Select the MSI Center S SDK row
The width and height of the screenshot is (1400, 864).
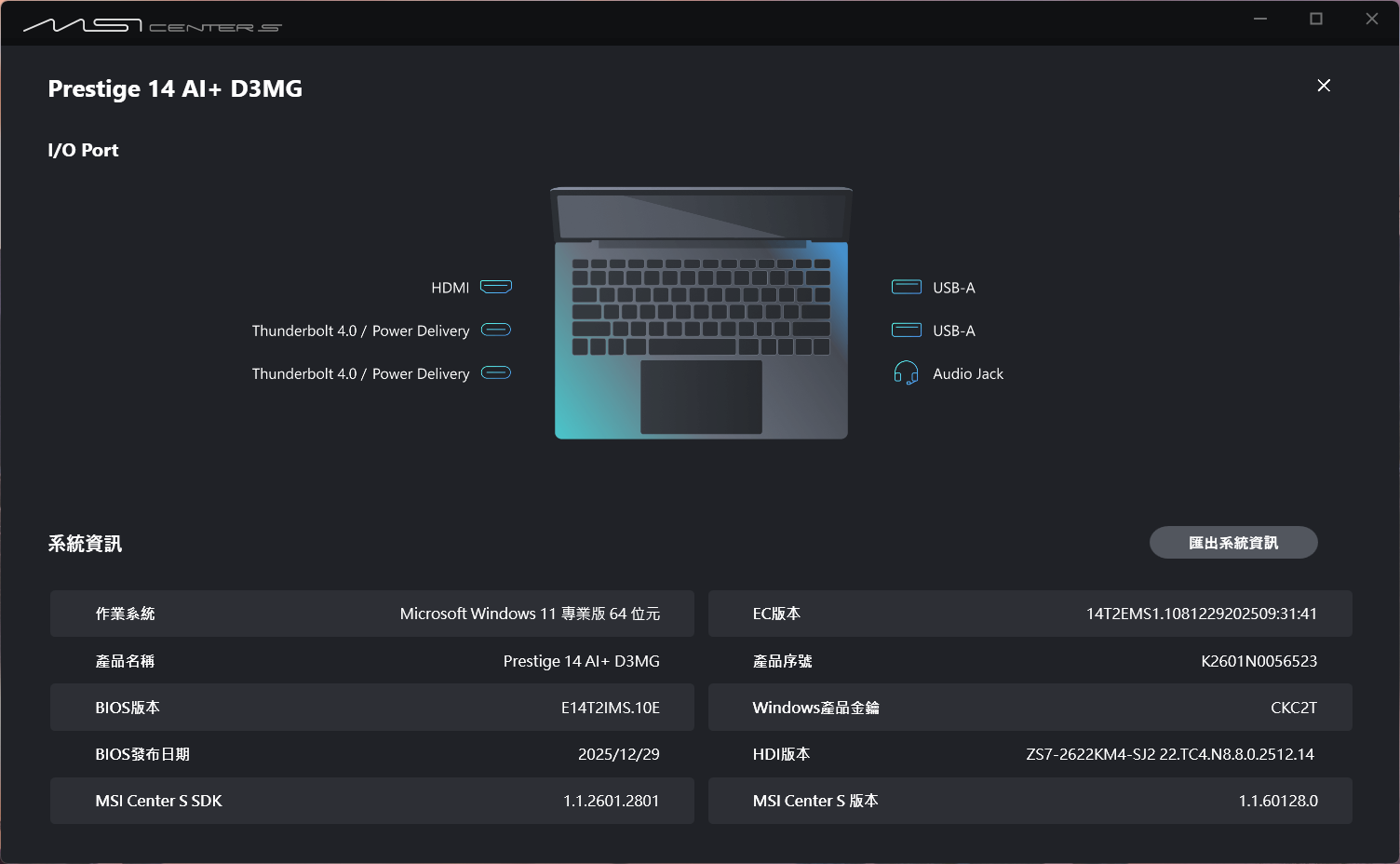tap(372, 801)
